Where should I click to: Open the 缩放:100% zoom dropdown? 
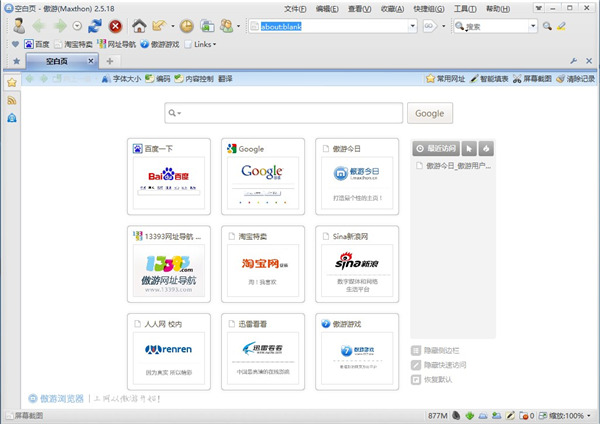tap(564, 416)
